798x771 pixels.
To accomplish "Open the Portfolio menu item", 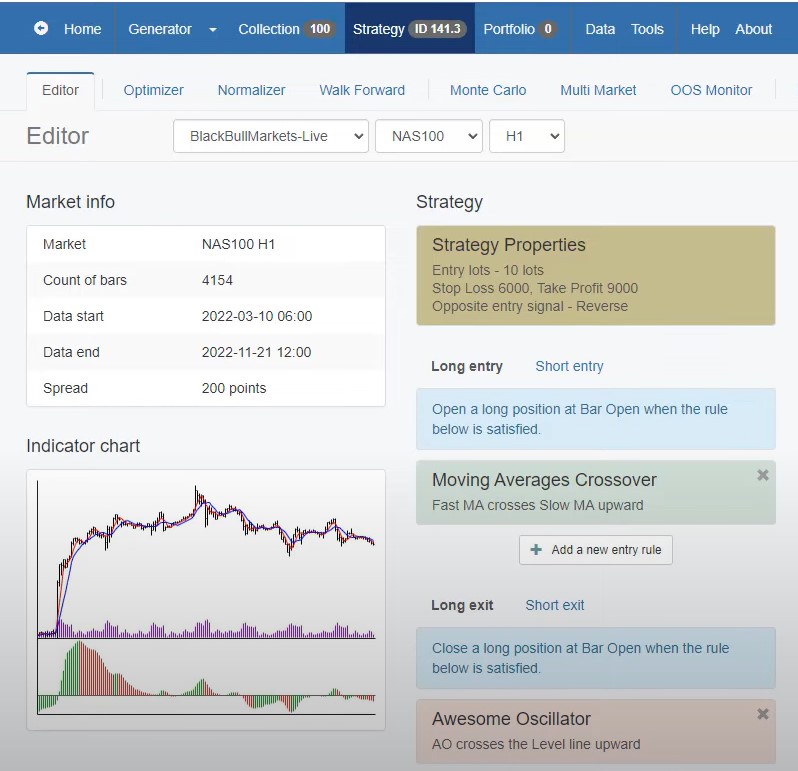I will [519, 29].
